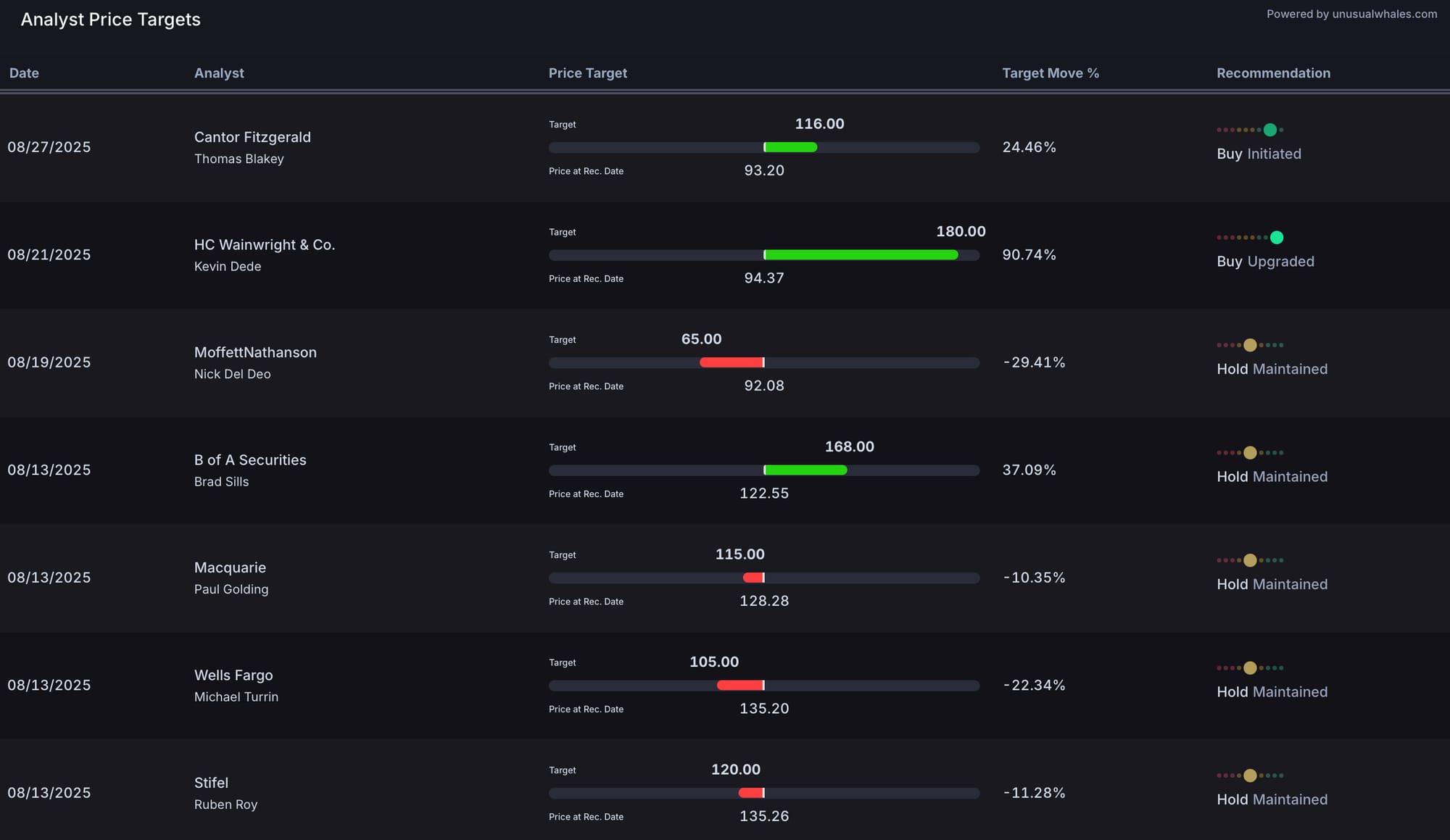Click the Date column header

click(24, 73)
